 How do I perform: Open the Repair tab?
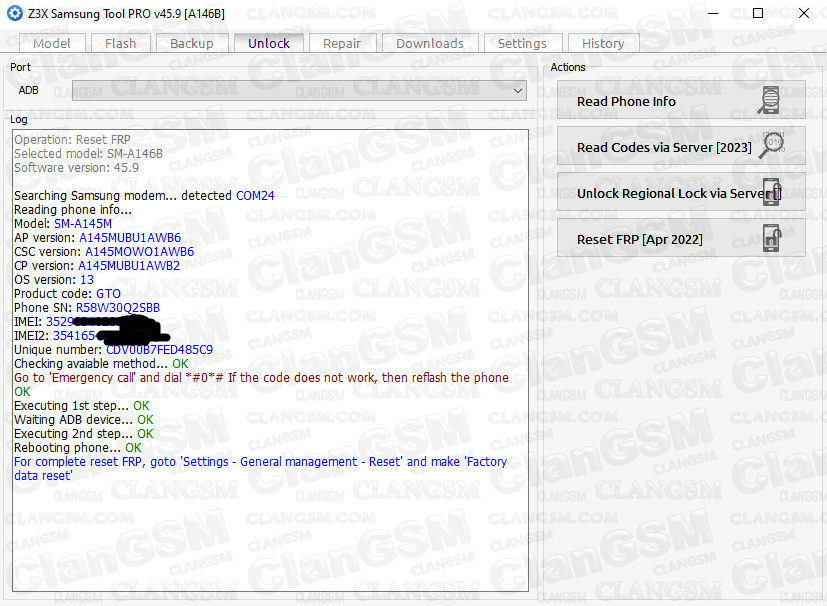tap(342, 43)
